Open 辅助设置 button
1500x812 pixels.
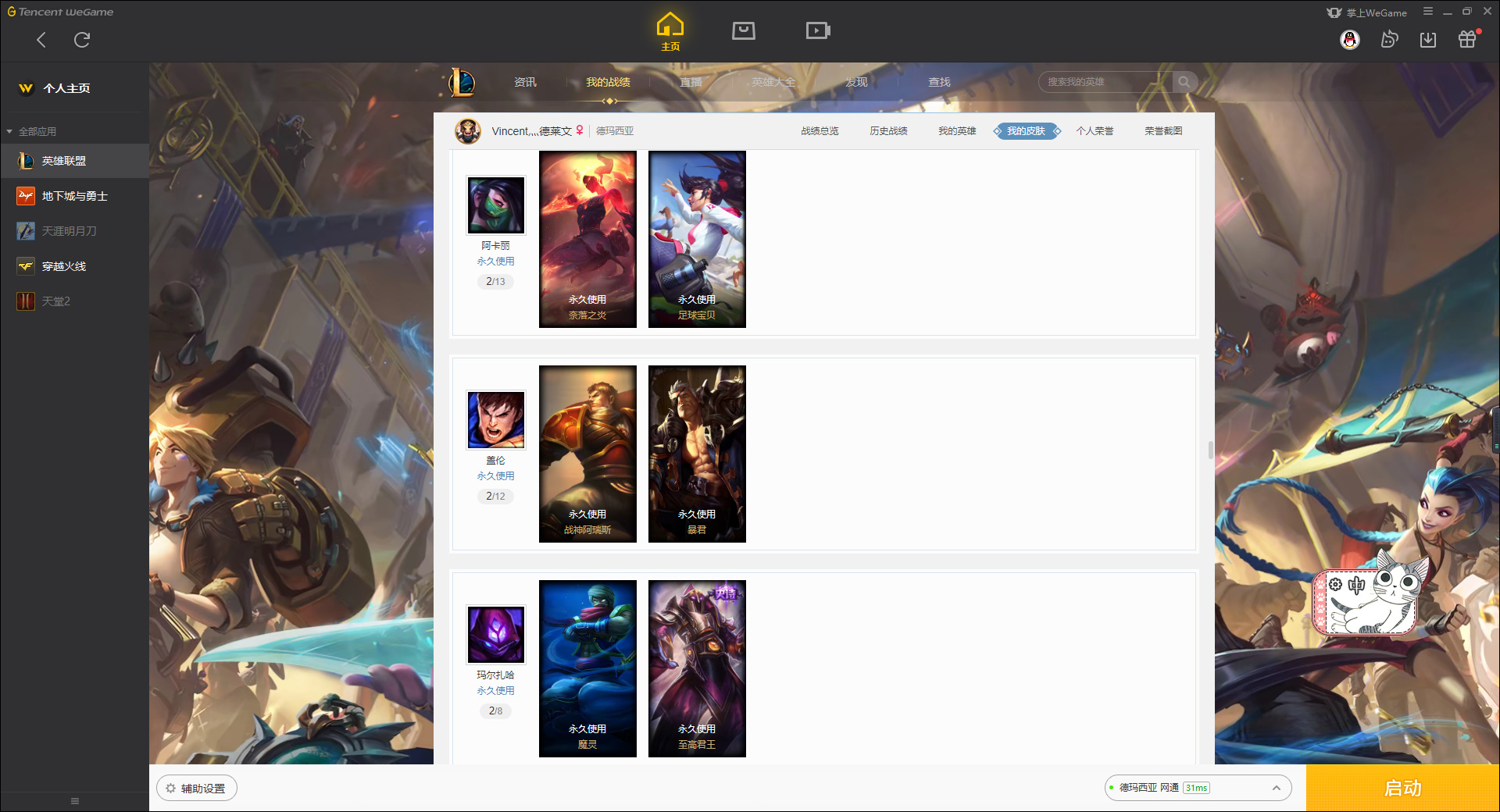coord(196,789)
